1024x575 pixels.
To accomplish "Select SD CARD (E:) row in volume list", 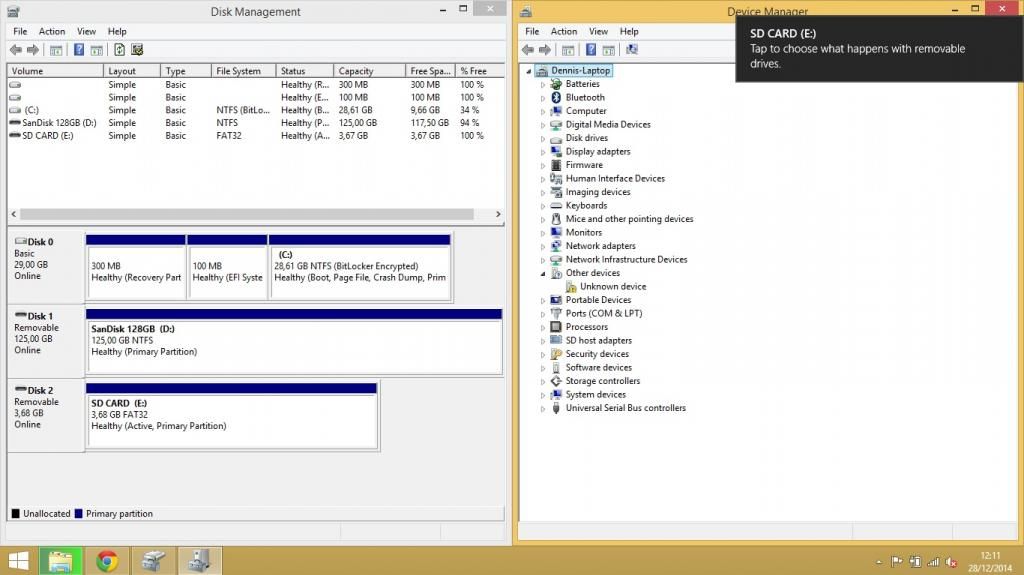I will click(x=255, y=136).
